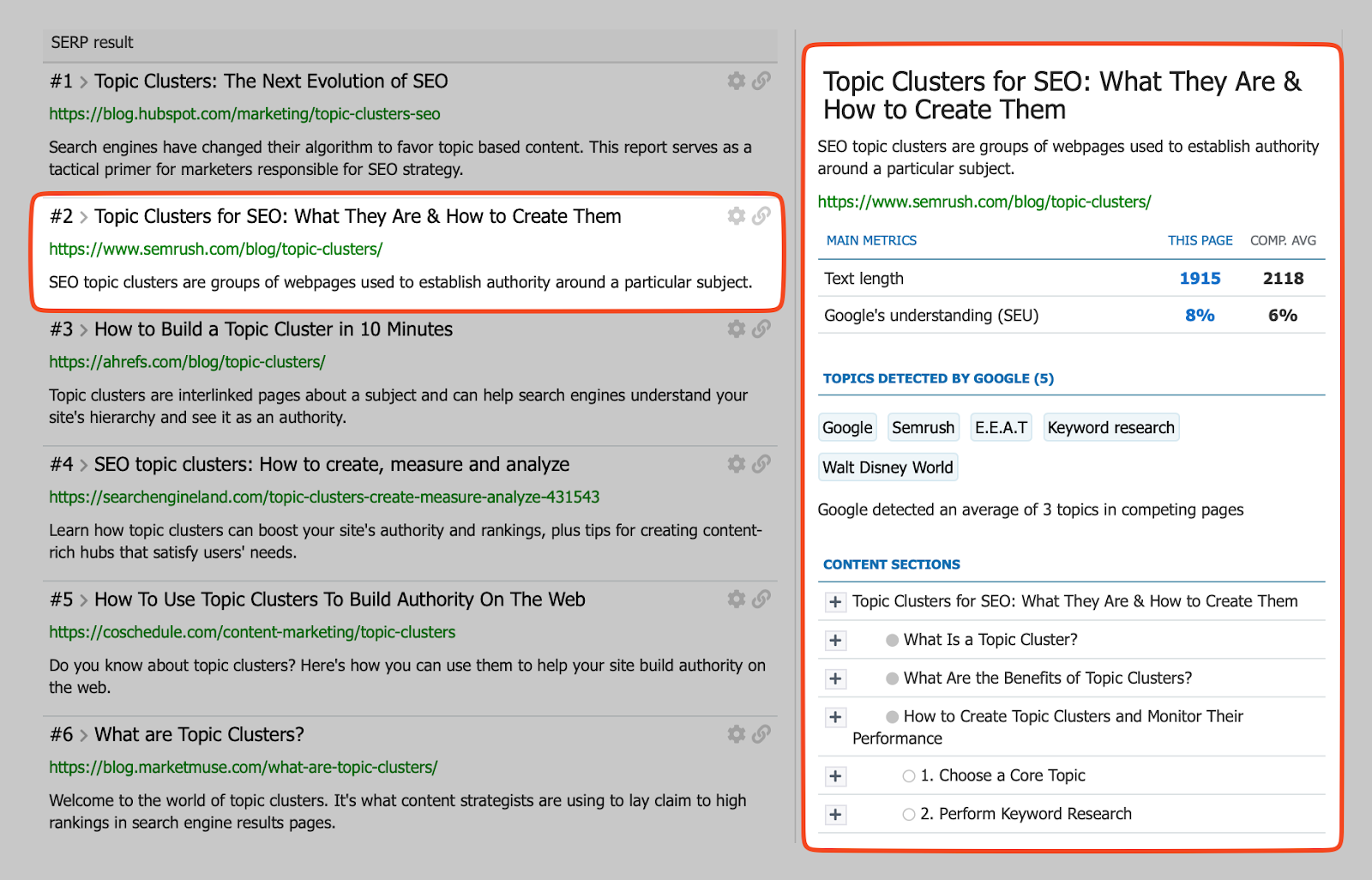Open settings gear for result #1
Screen dimensions: 1372x880
pos(736,81)
